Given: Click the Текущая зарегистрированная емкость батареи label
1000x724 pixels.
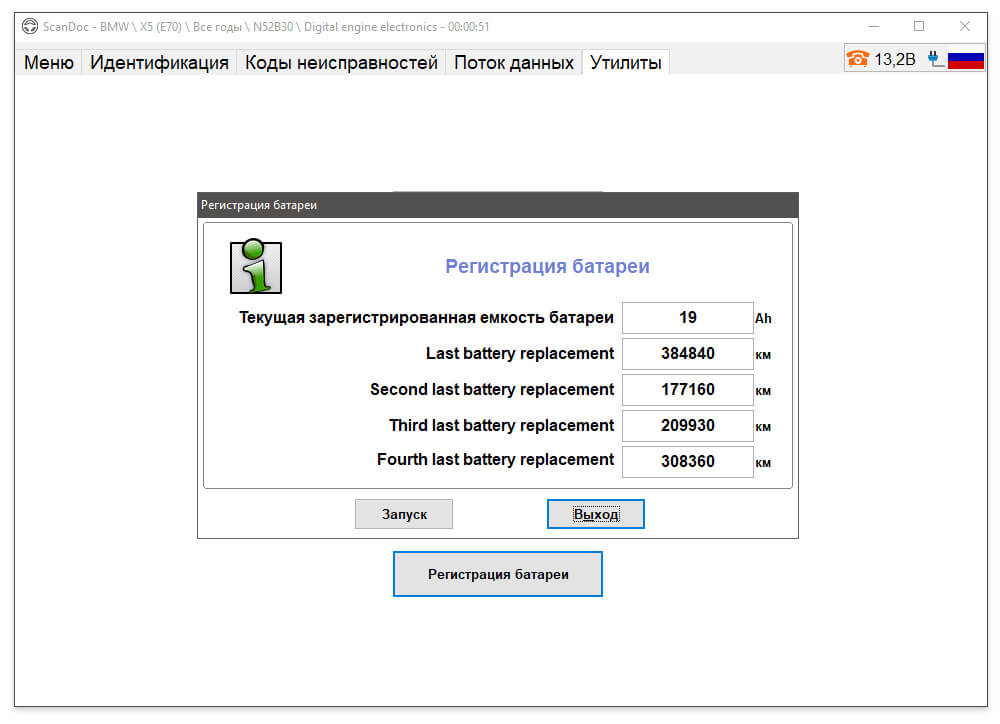Looking at the screenshot, I should (426, 318).
